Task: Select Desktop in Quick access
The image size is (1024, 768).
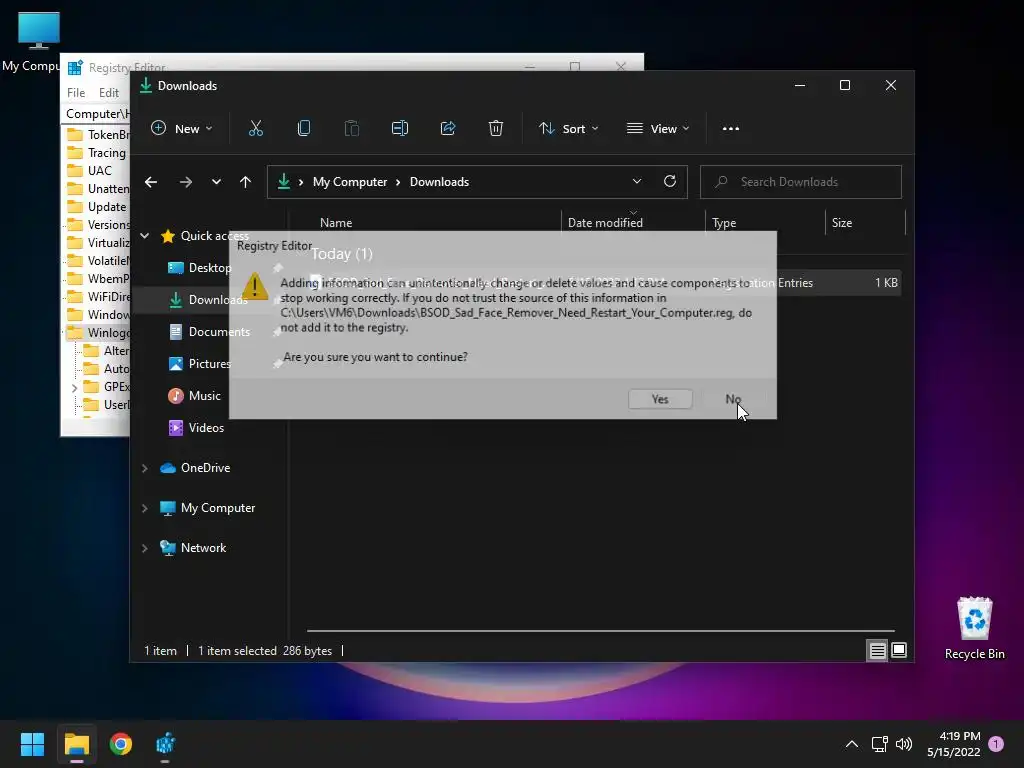Action: pyautogui.click(x=210, y=268)
